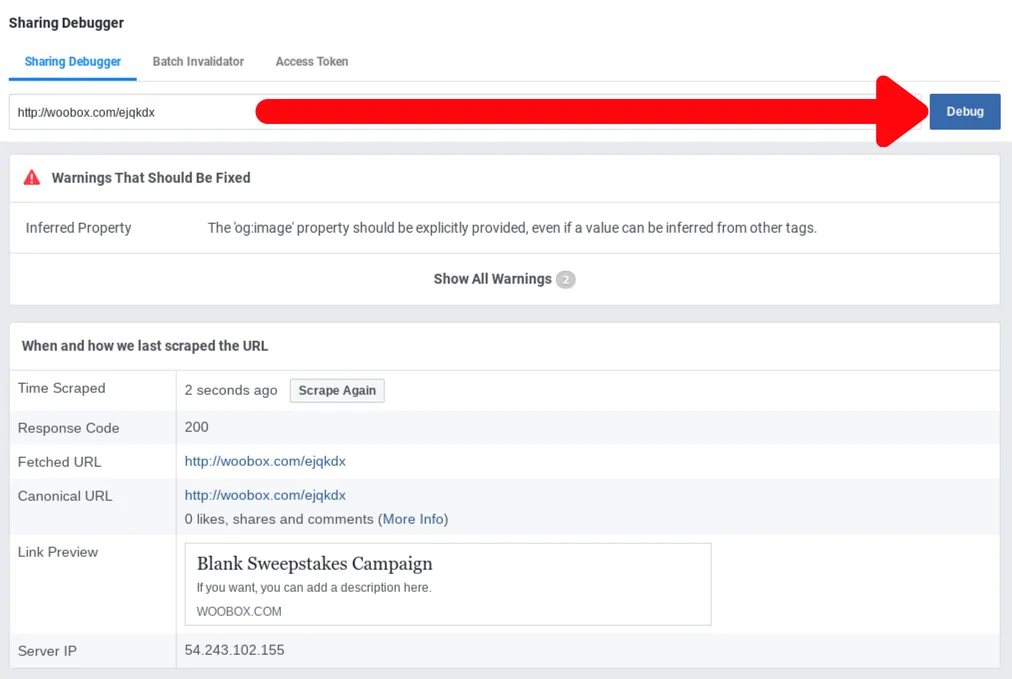Click the Blank Sweepstakes Campaign preview title
The image size is (1012, 679).
(x=314, y=564)
